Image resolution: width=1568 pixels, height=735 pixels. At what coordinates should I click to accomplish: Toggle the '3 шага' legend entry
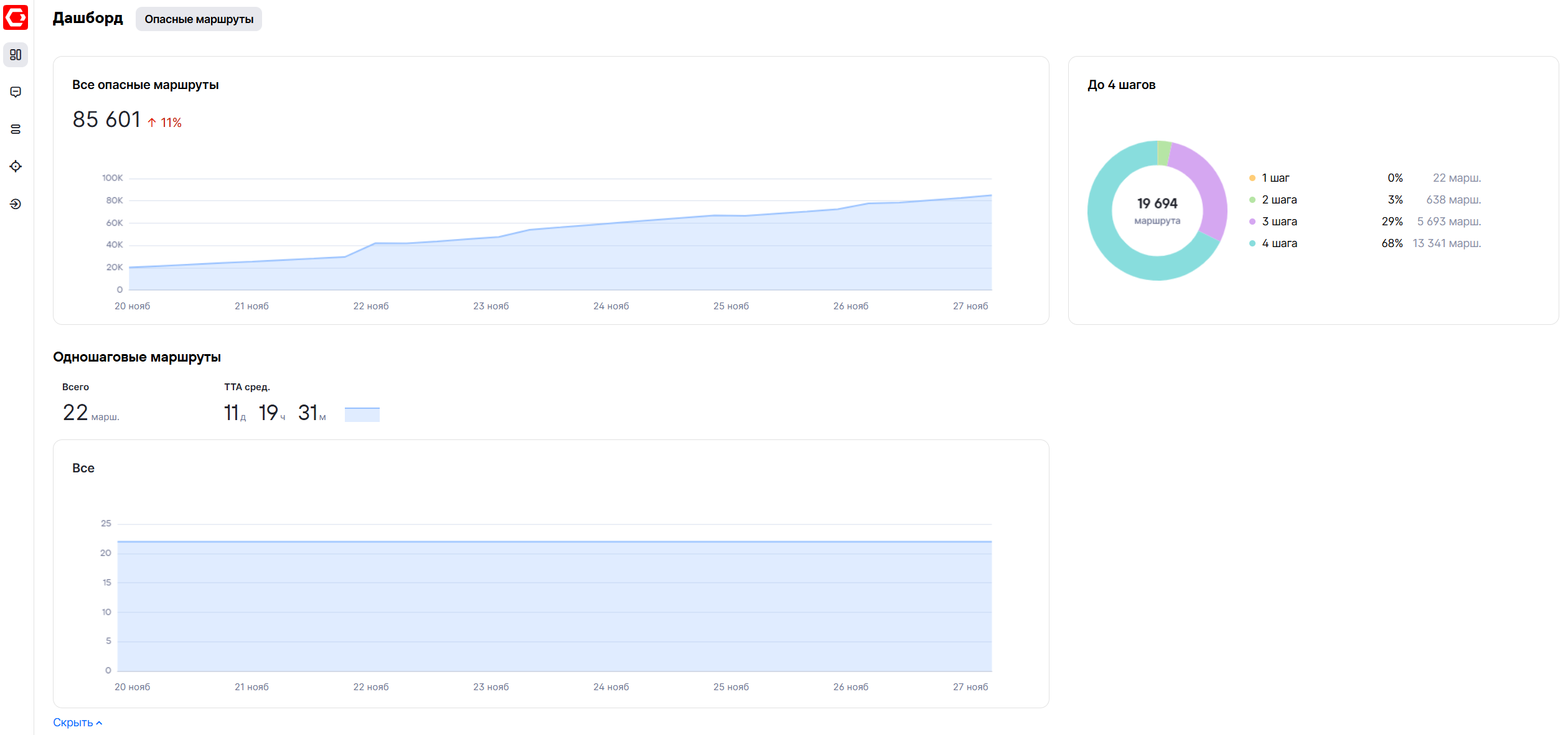[1279, 222]
